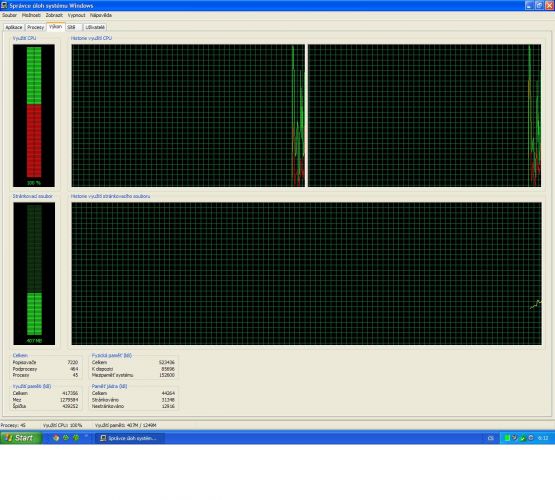Switch to the Procesy tab
The image size is (555, 500).
click(x=35, y=27)
